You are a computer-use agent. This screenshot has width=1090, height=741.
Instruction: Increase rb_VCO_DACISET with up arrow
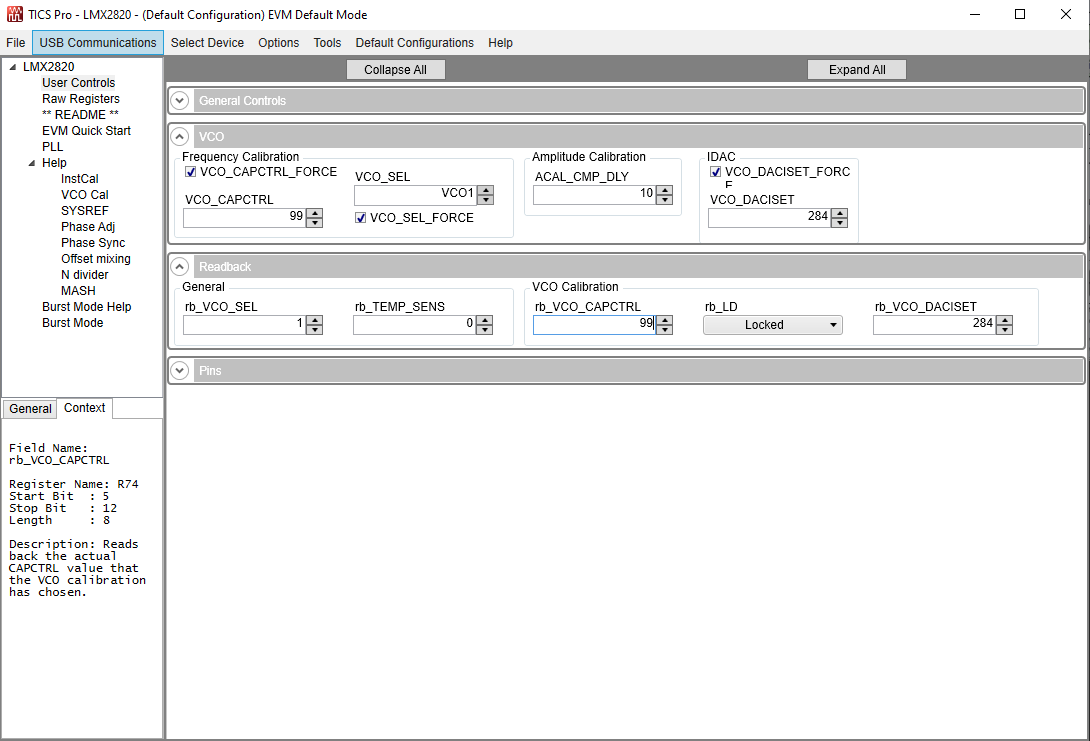[x=1005, y=320]
